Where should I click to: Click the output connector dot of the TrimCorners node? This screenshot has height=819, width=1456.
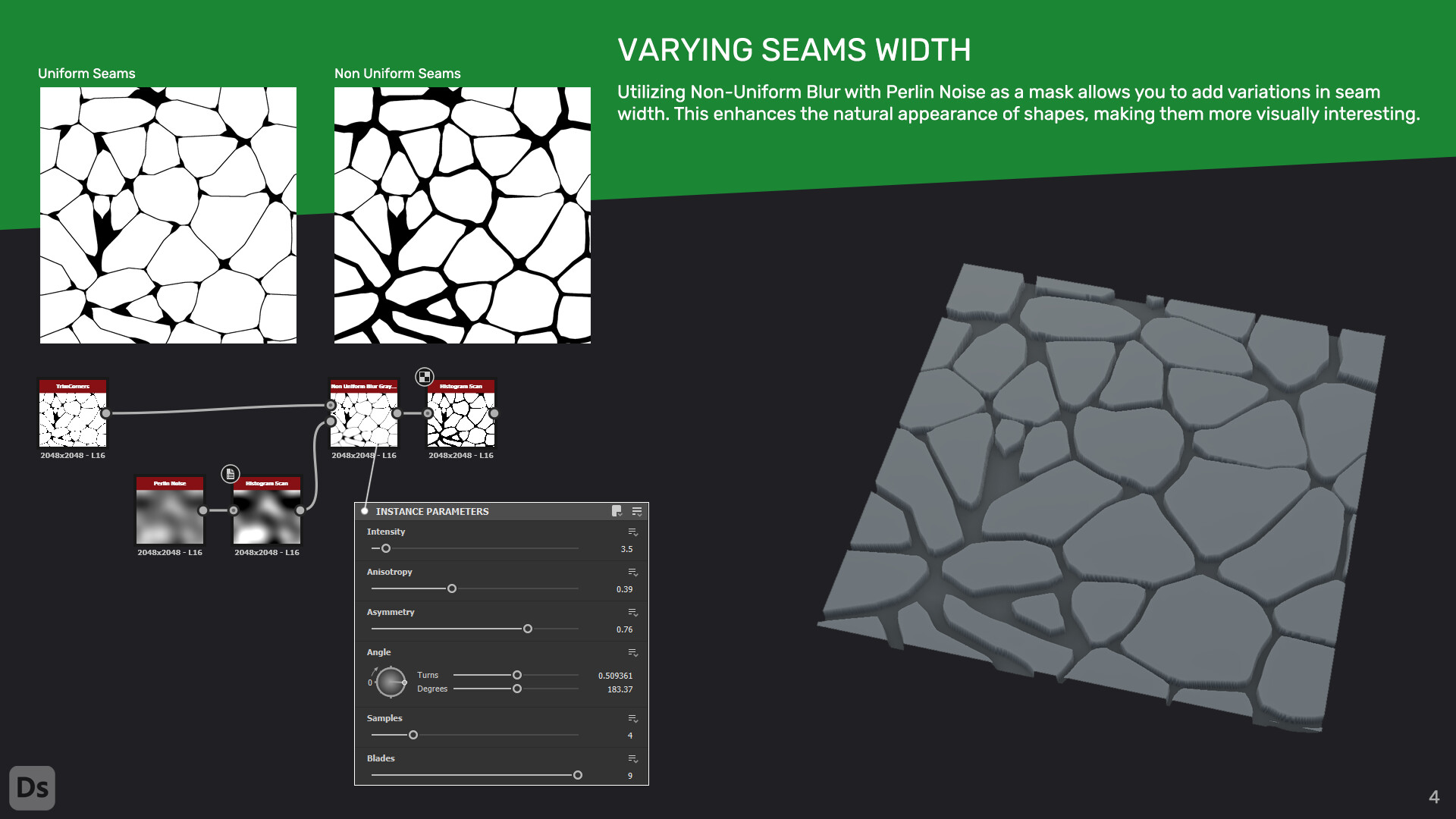tap(106, 414)
